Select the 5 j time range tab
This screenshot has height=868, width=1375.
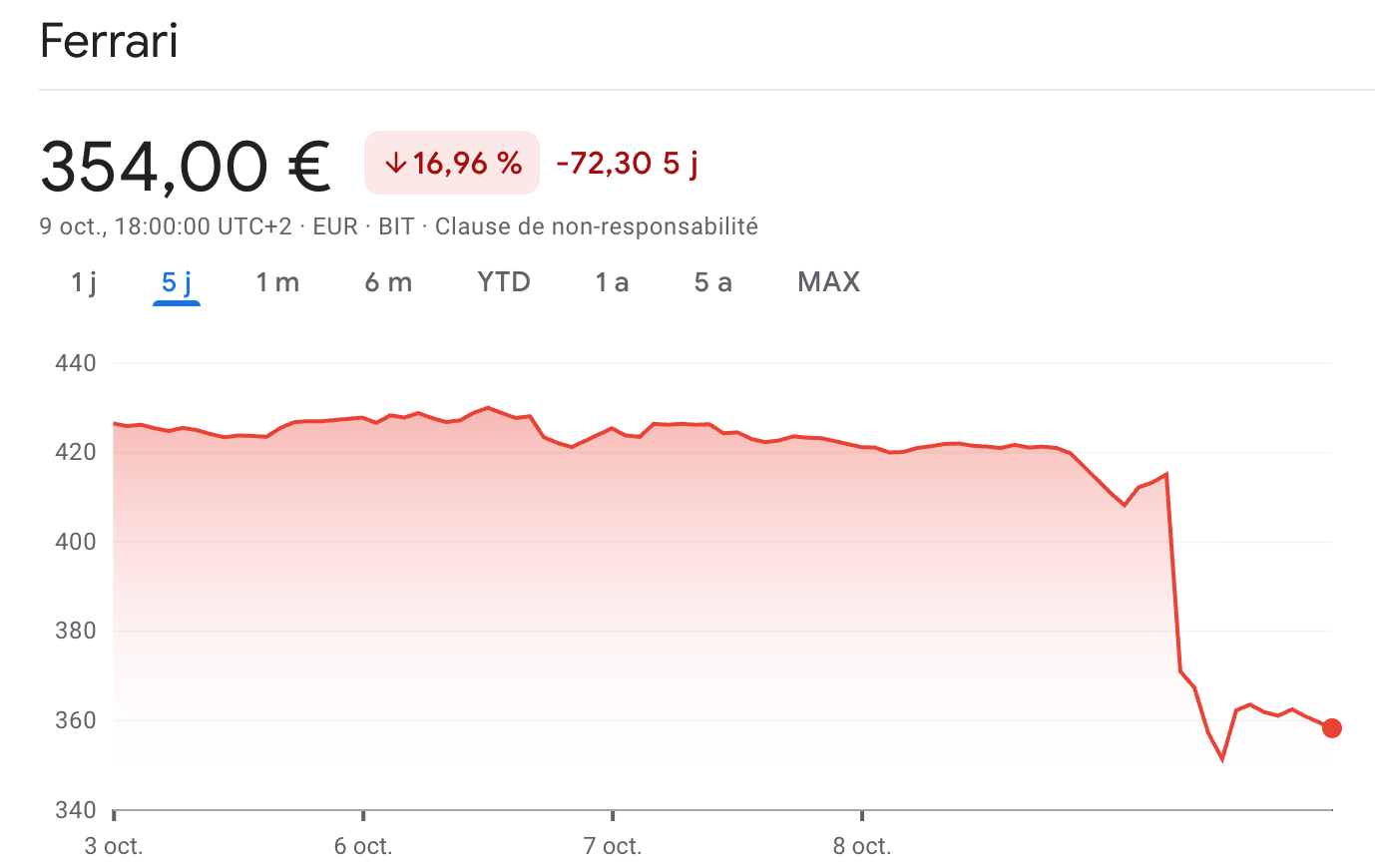[x=177, y=282]
